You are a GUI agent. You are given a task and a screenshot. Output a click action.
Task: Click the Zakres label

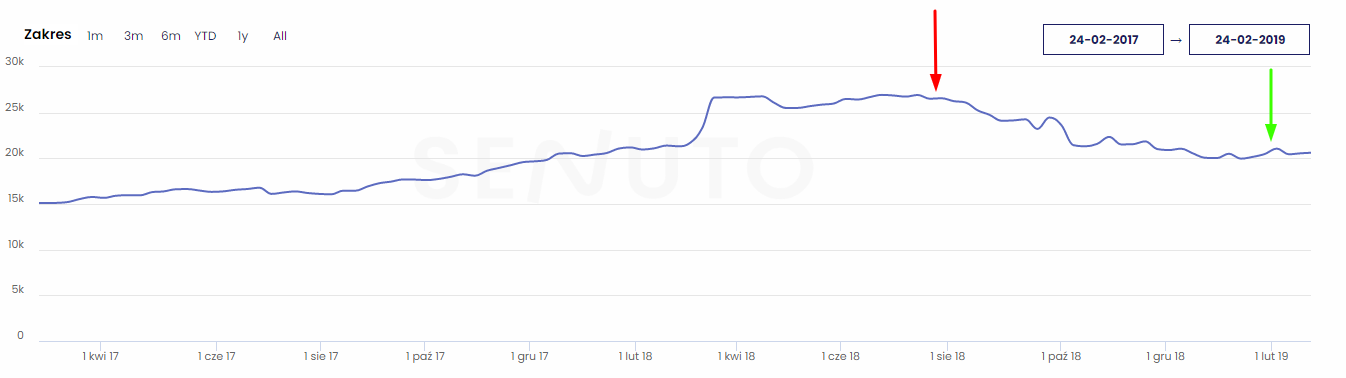48,34
